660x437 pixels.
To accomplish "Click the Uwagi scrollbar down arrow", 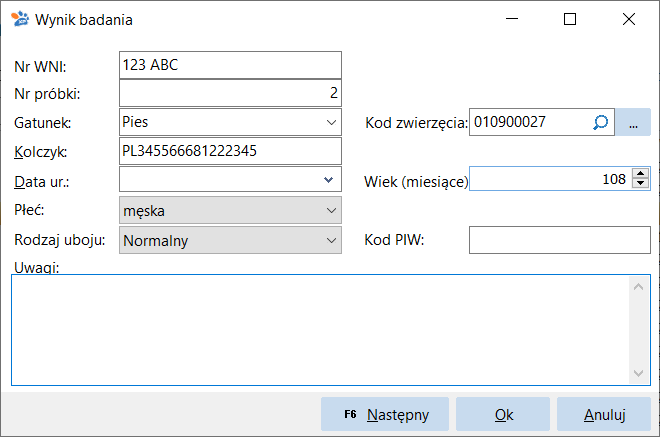I will [x=639, y=373].
